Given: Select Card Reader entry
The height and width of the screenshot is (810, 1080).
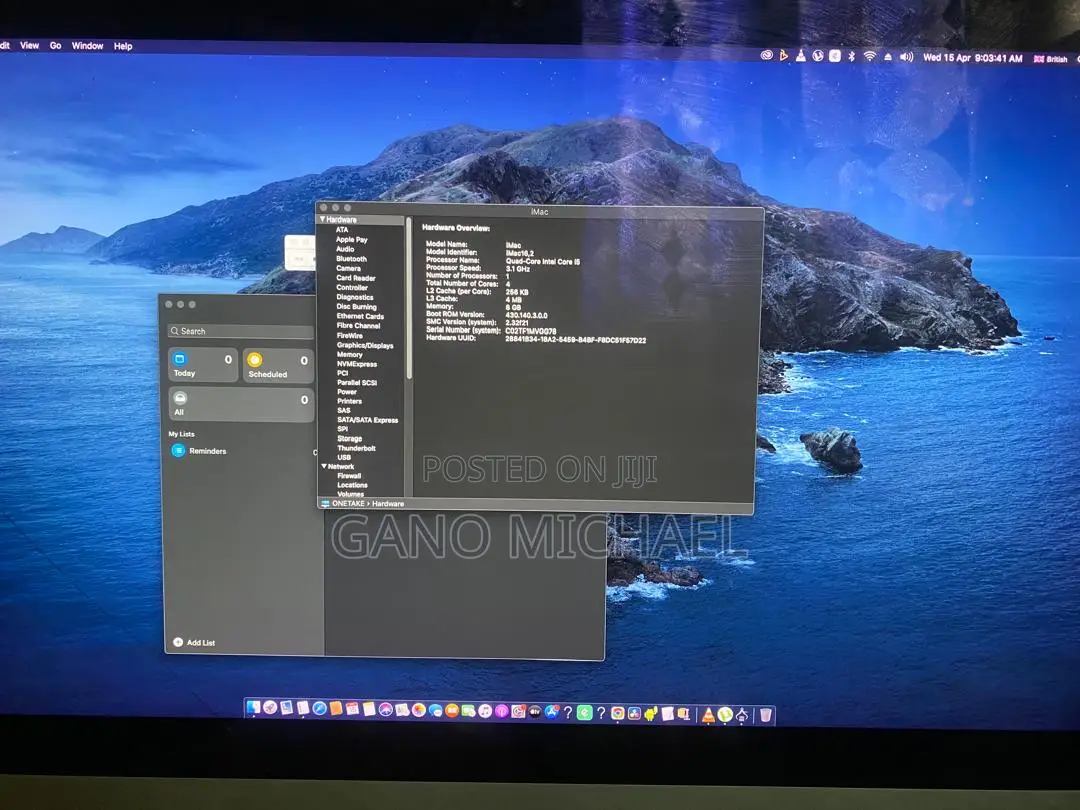Looking at the screenshot, I should pos(355,278).
